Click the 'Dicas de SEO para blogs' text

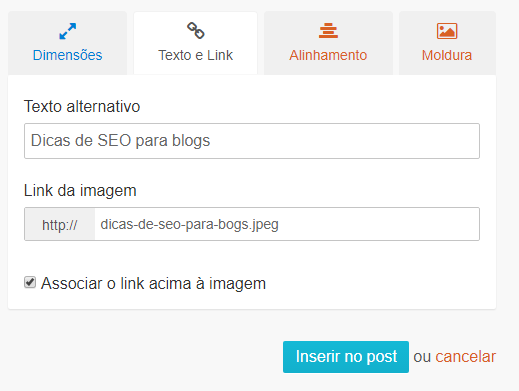click(120, 141)
